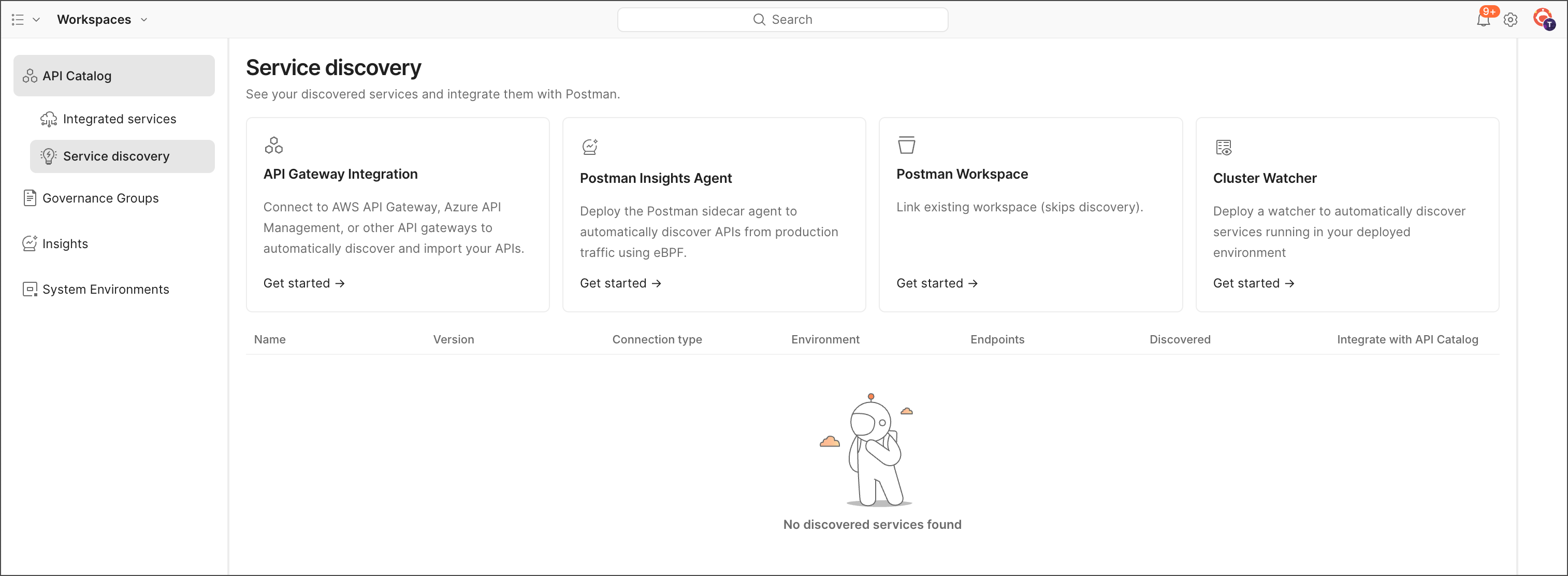
Task: Get started with API Gateway Integration
Action: tap(304, 283)
